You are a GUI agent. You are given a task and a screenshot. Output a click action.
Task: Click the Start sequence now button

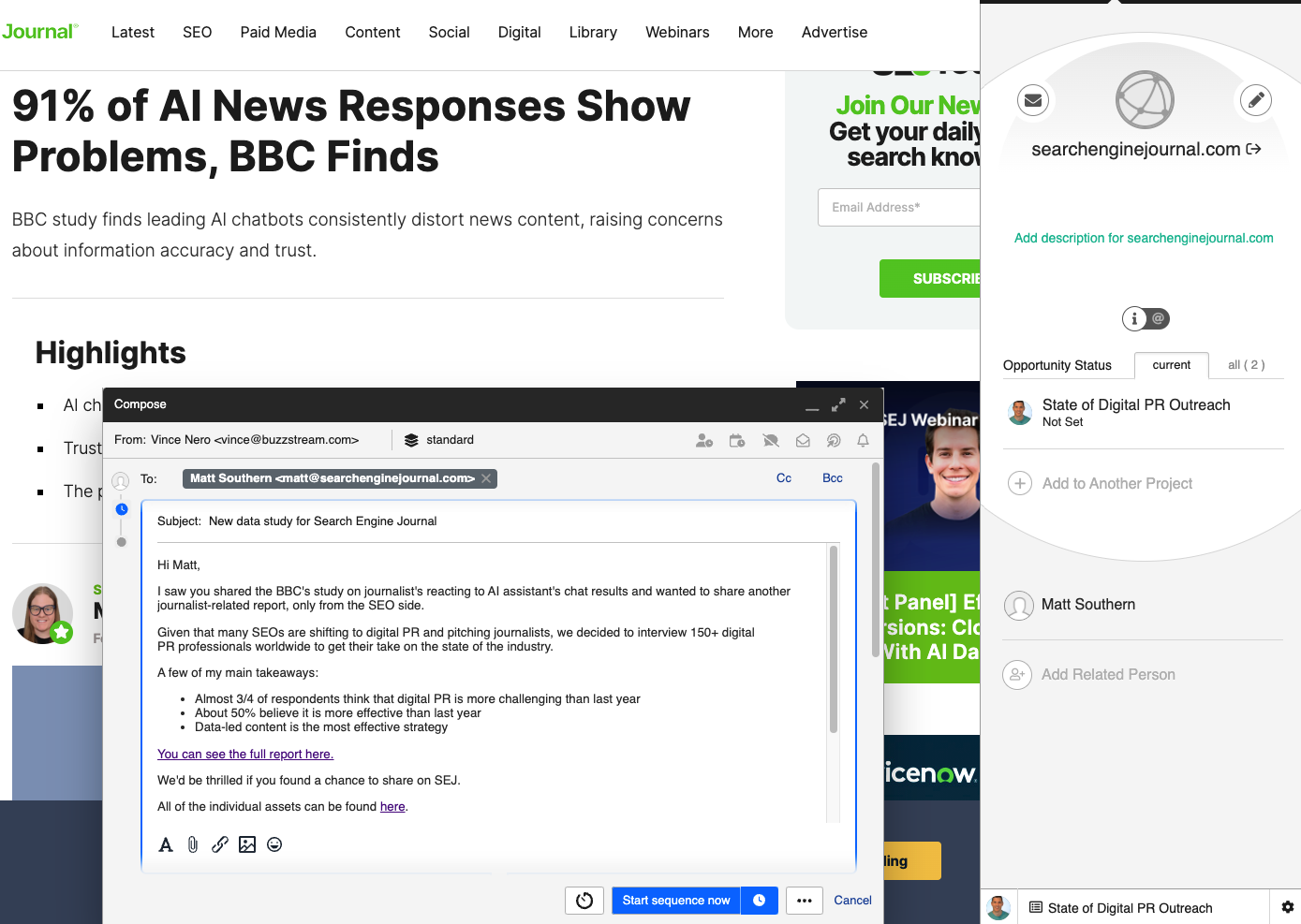tap(675, 900)
